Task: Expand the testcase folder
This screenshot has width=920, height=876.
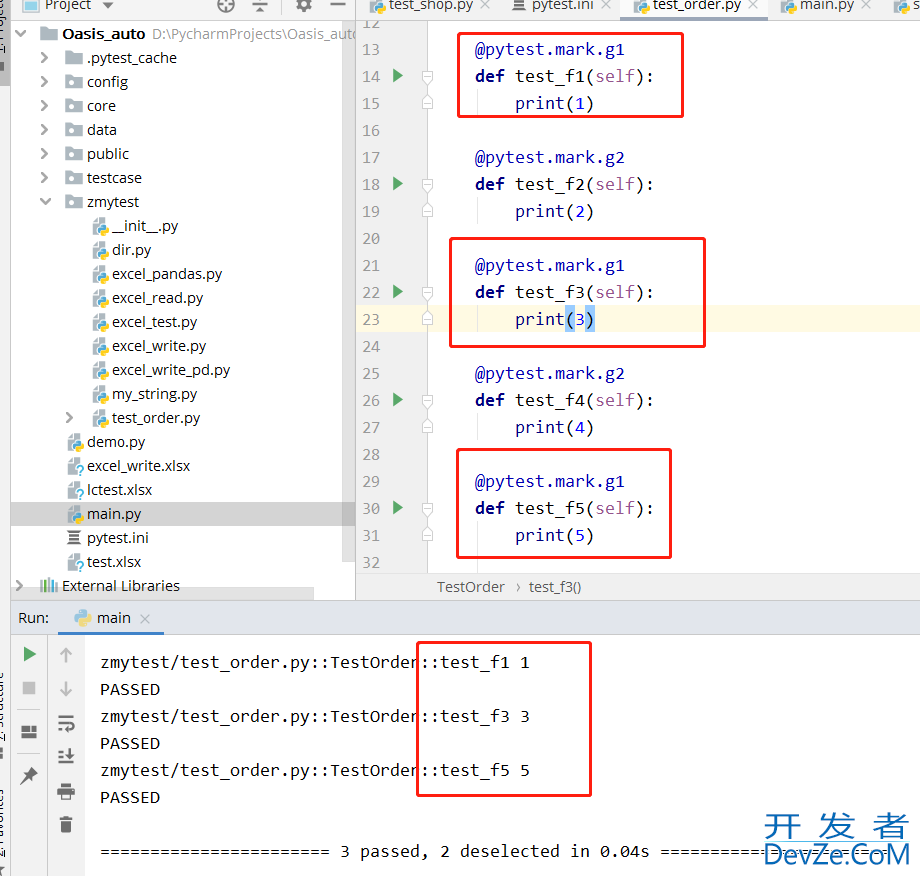Action: [44, 178]
